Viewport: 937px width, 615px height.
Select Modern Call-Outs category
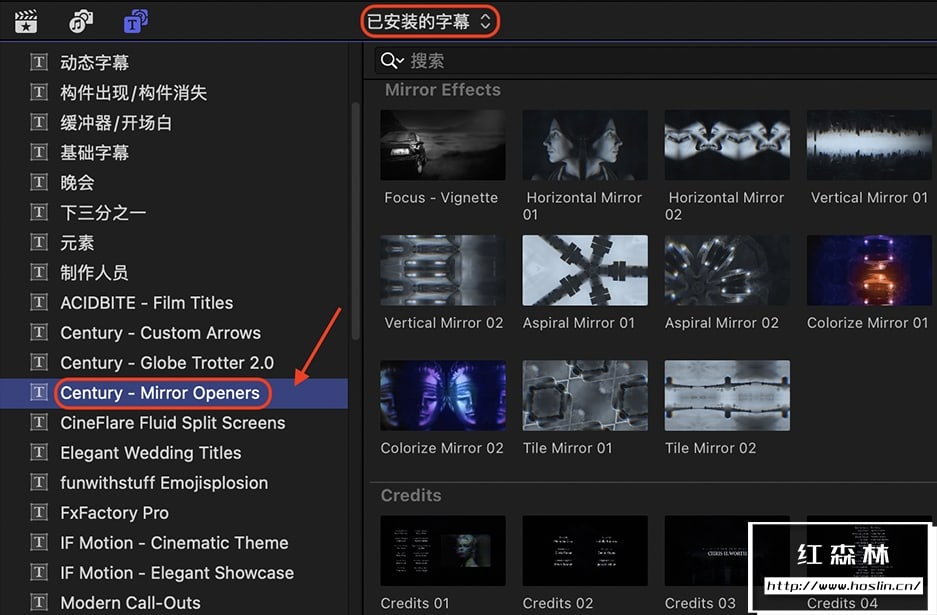click(x=173, y=602)
